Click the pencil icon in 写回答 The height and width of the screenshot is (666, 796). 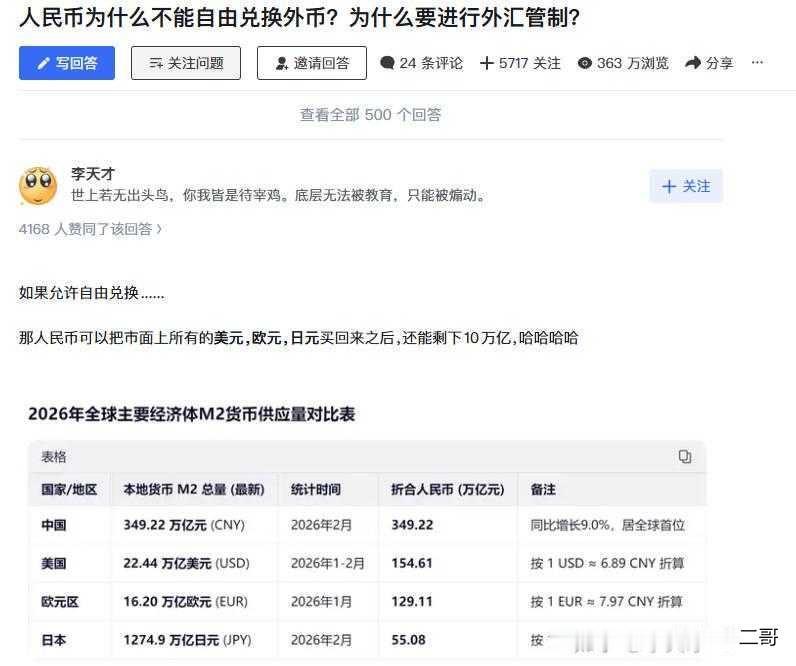pyautogui.click(x=44, y=63)
